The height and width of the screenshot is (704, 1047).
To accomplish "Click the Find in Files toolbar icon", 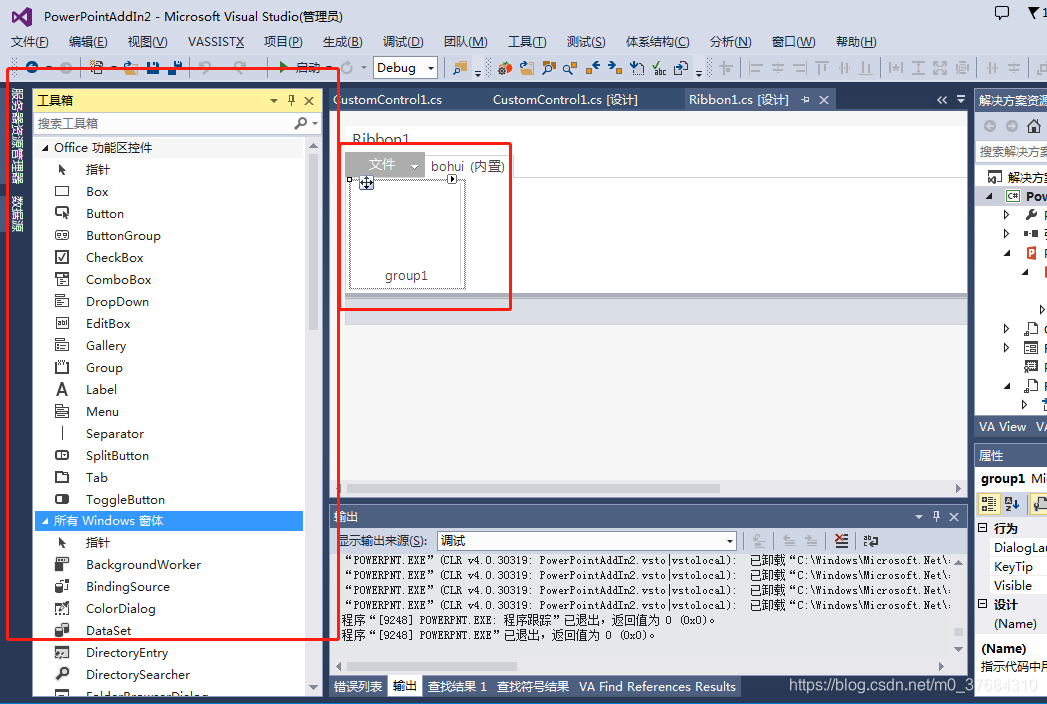I will (459, 67).
